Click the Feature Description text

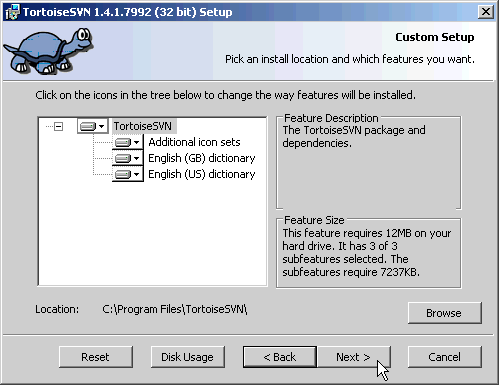pos(354,136)
